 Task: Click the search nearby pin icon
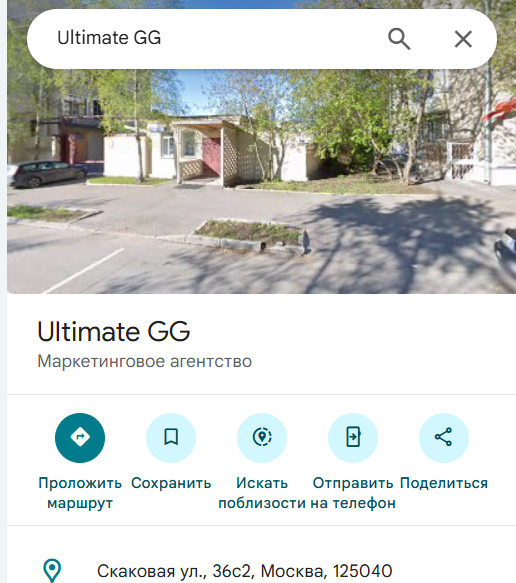click(262, 438)
